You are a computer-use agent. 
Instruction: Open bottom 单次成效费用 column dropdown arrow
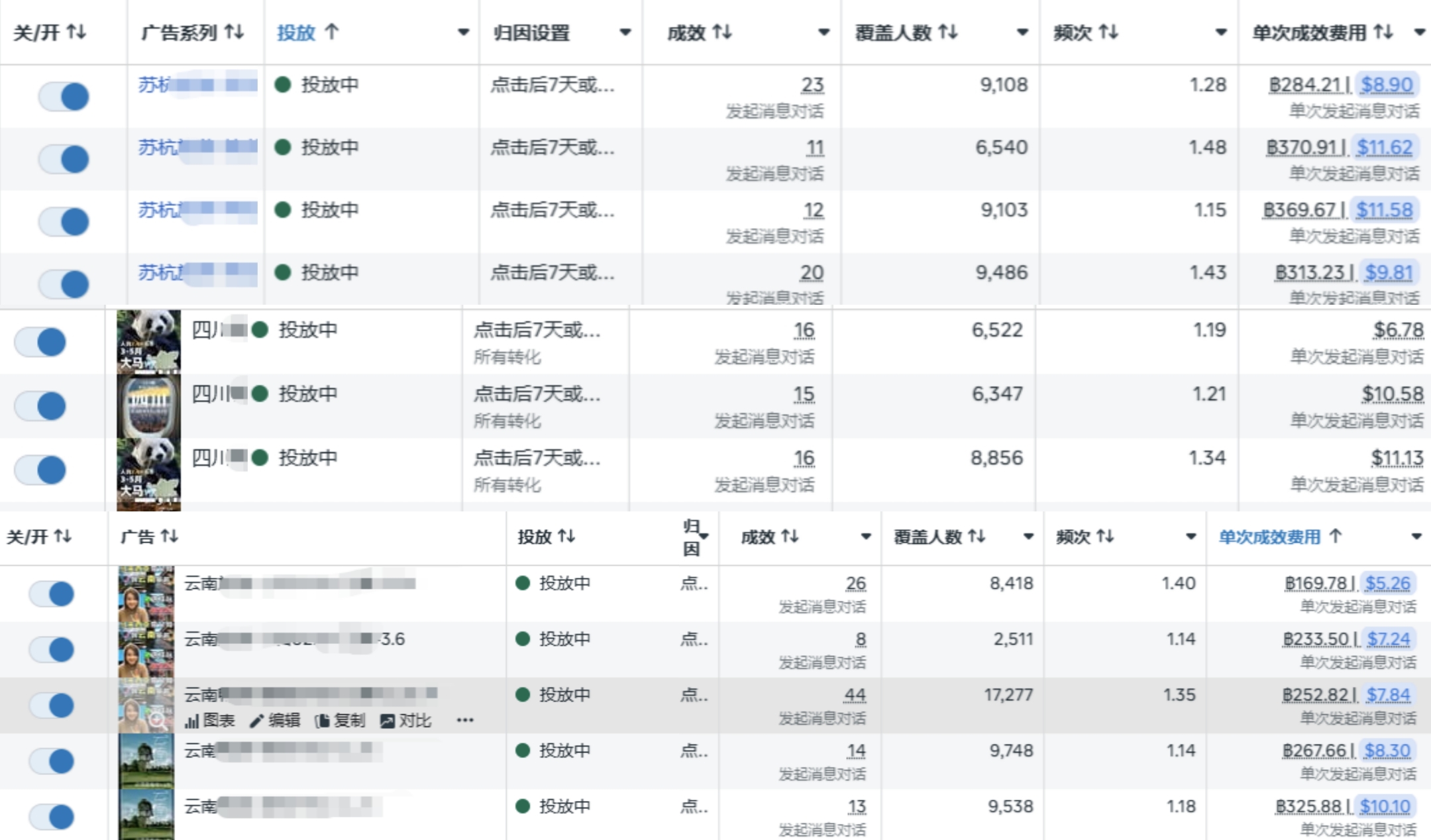click(1416, 537)
